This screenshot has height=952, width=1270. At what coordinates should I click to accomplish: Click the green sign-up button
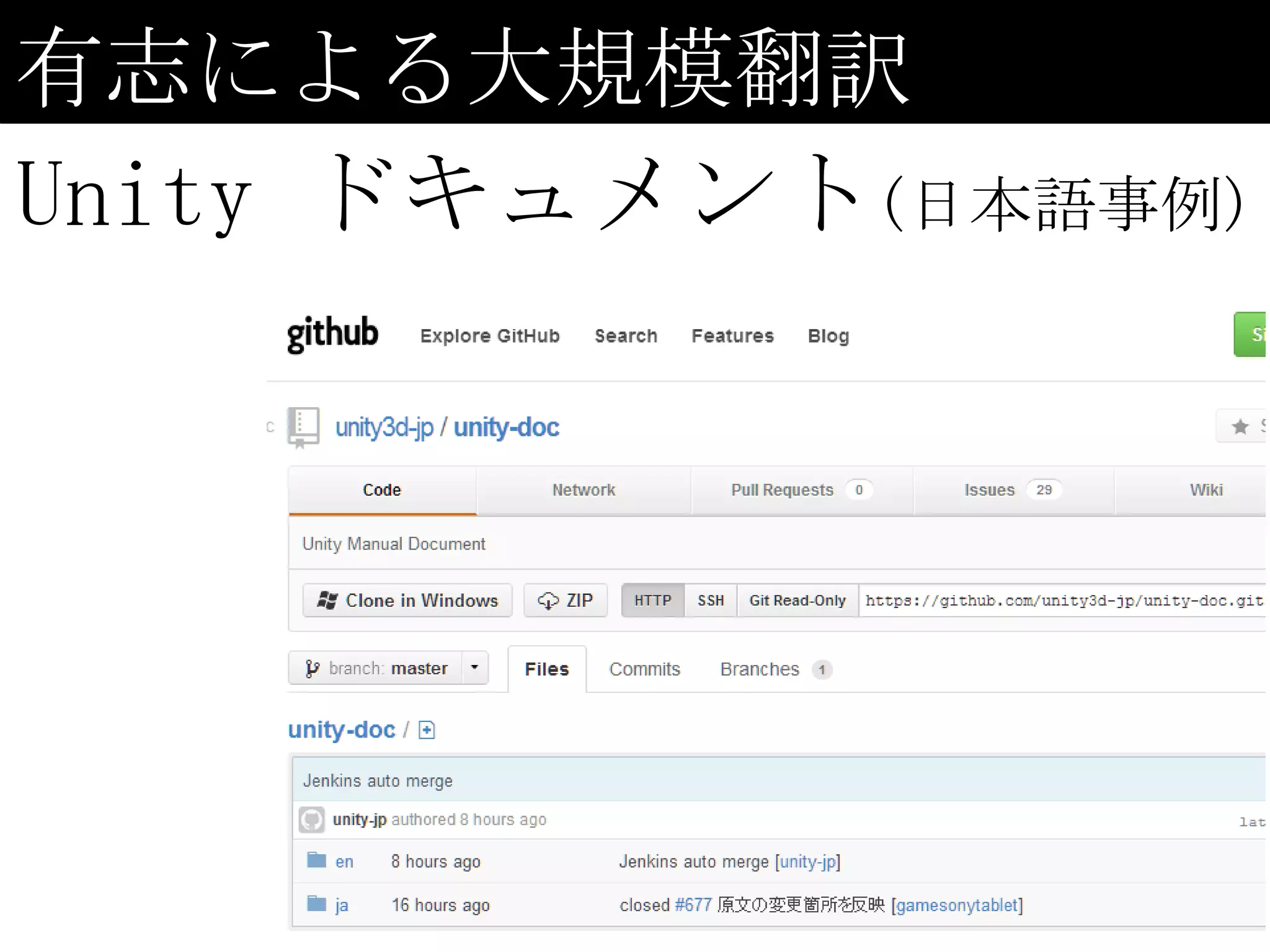click(x=1250, y=335)
